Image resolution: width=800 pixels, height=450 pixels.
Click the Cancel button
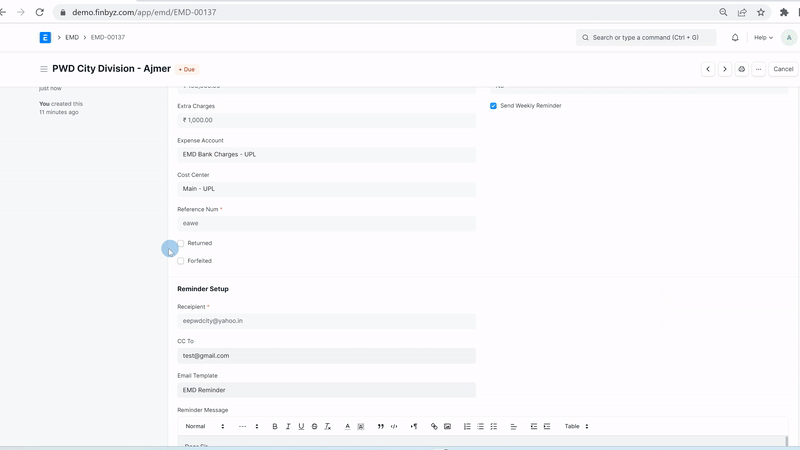(783, 69)
